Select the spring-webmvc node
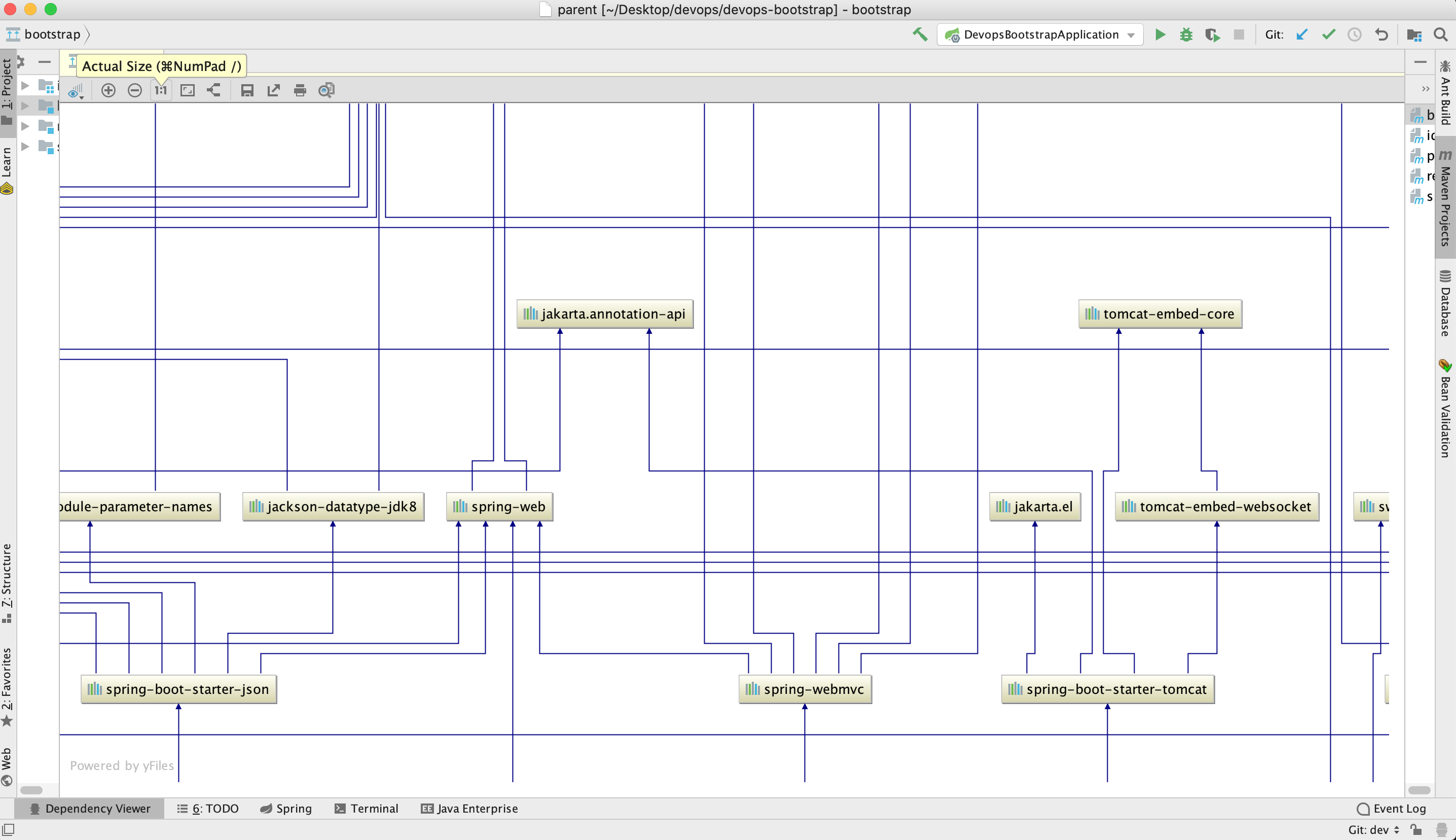1456x840 pixels. click(x=805, y=689)
